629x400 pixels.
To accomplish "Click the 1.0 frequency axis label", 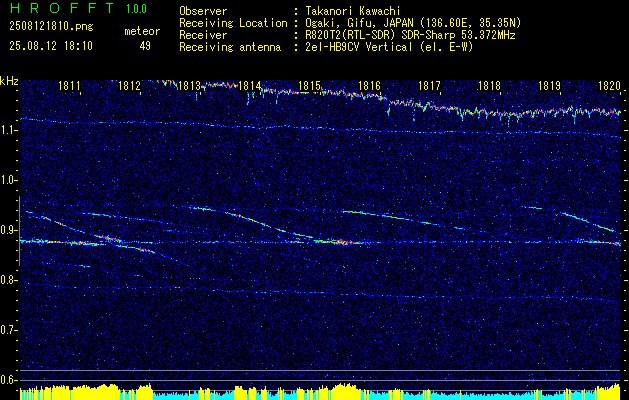I will 8,181.
